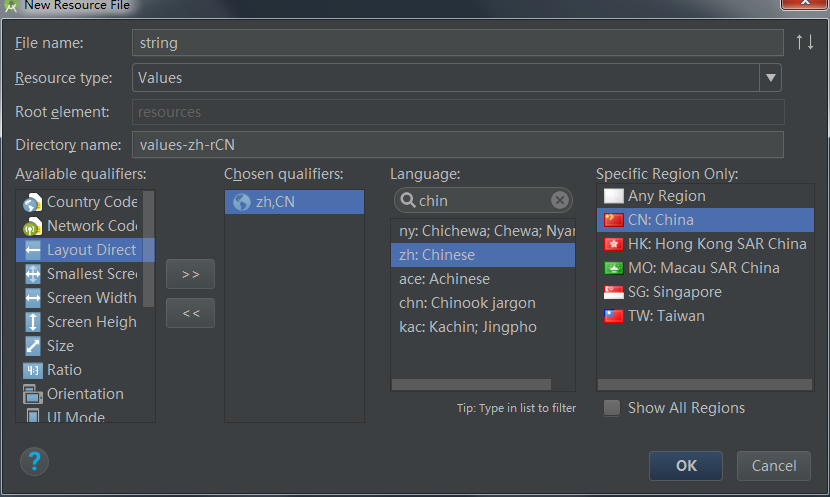Select 'ace: Achinese' language

click(483, 279)
